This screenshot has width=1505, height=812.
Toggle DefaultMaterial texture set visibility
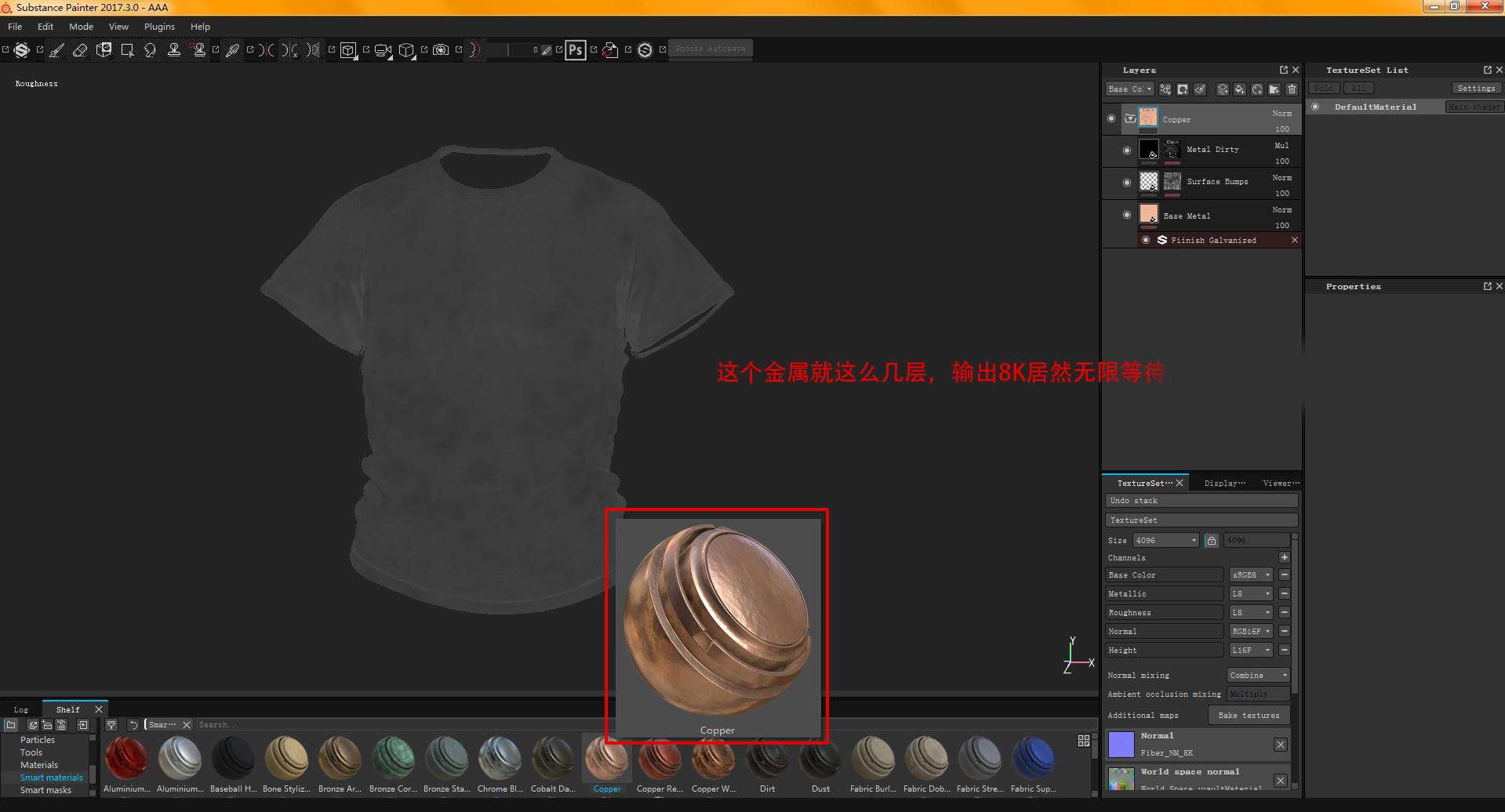(x=1315, y=107)
